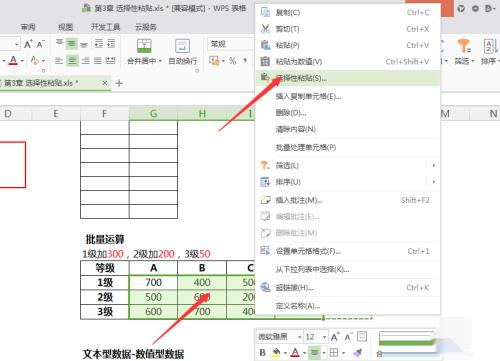Open a new document tab with plus icon
Screen dimensions: 500x361
coord(119,83)
